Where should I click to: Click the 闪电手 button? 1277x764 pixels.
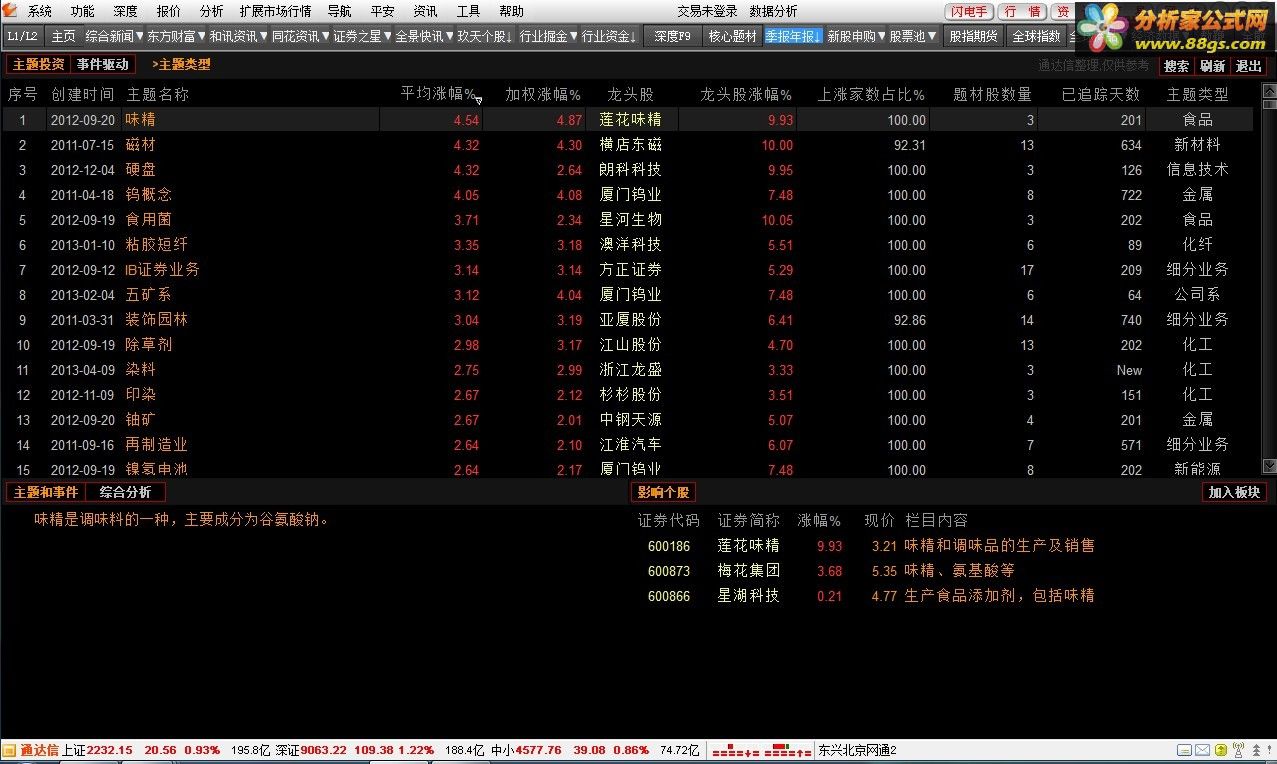pyautogui.click(x=969, y=11)
